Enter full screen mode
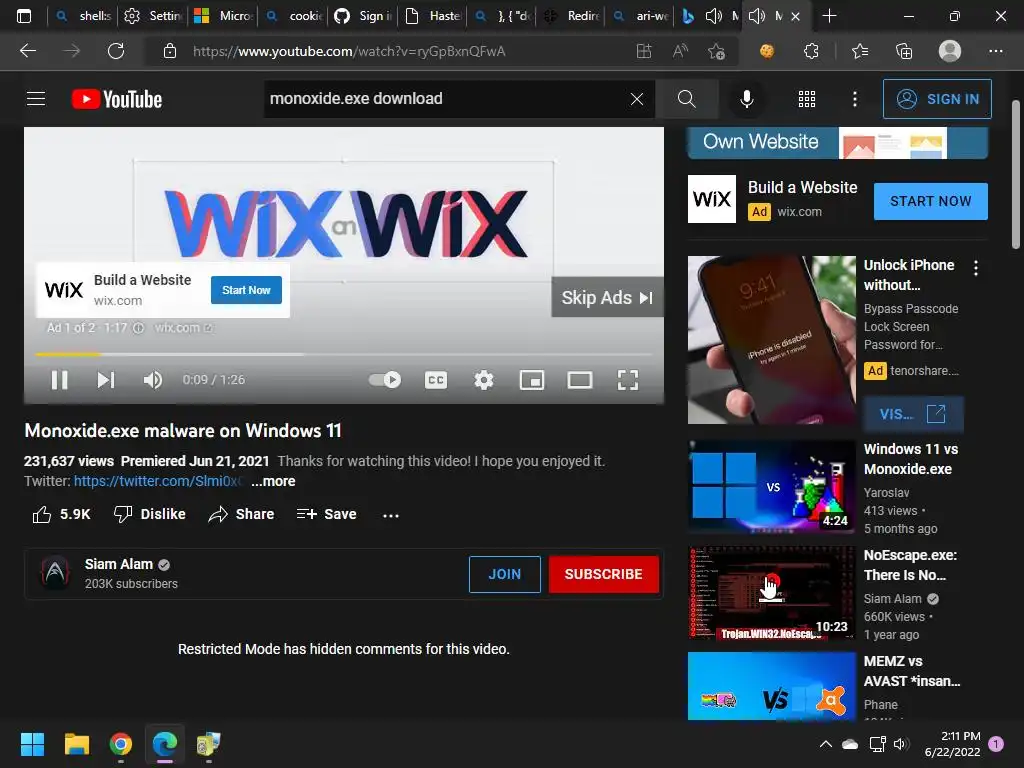This screenshot has width=1024, height=768. tap(628, 380)
